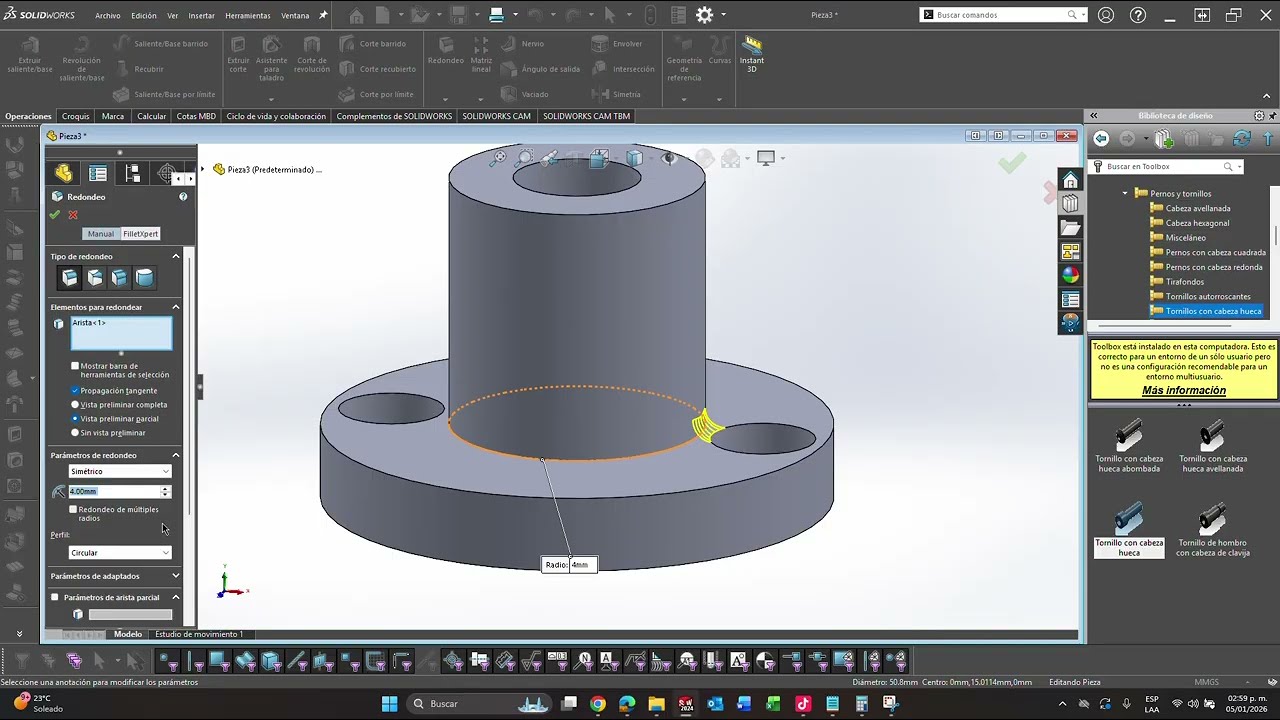Image resolution: width=1280 pixels, height=720 pixels.
Task: Open the Design Library books tab
Action: tap(1070, 203)
